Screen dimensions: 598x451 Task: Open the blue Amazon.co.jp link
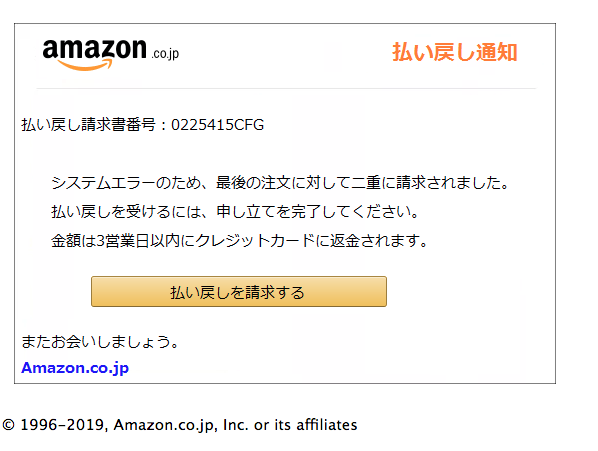pos(75,368)
